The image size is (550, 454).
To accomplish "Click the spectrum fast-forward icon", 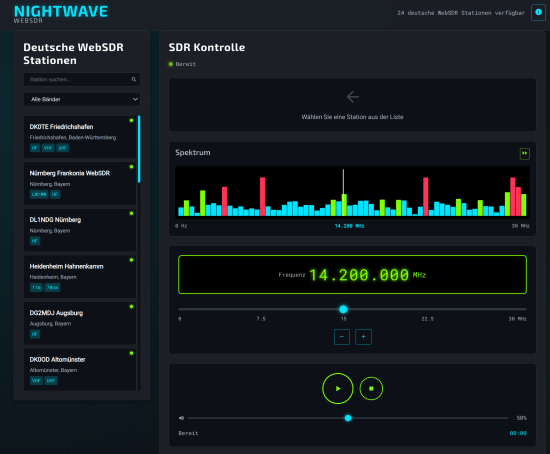I will coord(524,153).
